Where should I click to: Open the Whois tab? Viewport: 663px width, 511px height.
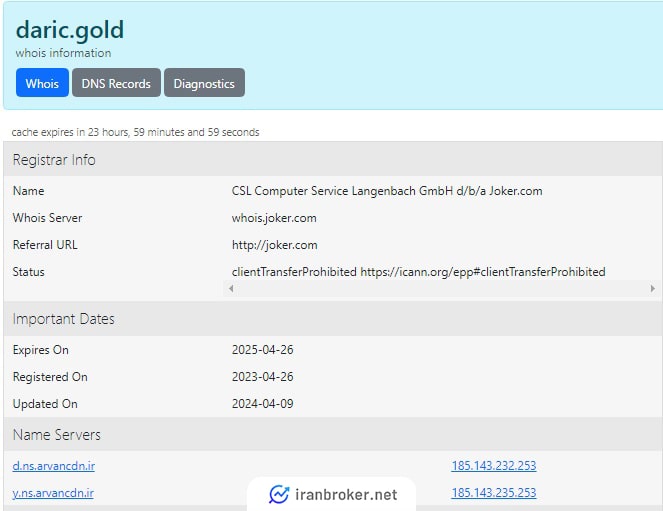point(42,83)
